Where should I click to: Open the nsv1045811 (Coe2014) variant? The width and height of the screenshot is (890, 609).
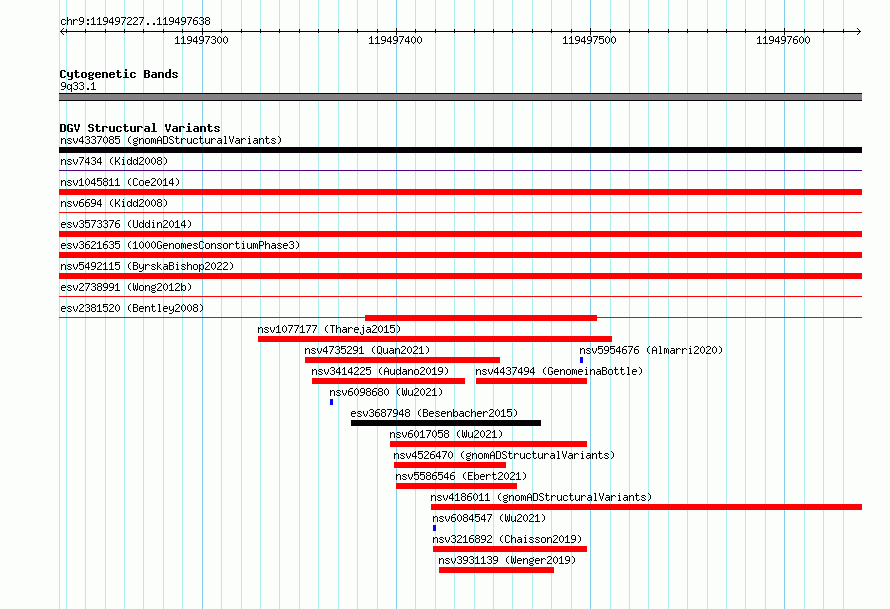click(x=120, y=182)
